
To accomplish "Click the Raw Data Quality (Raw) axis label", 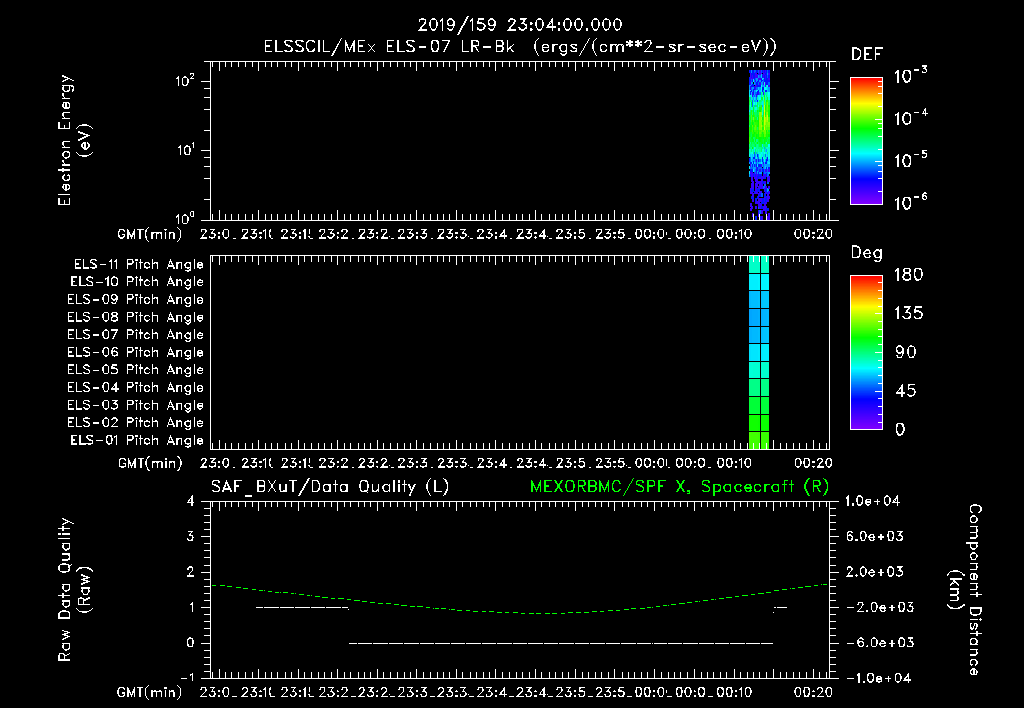I will pos(74,590).
